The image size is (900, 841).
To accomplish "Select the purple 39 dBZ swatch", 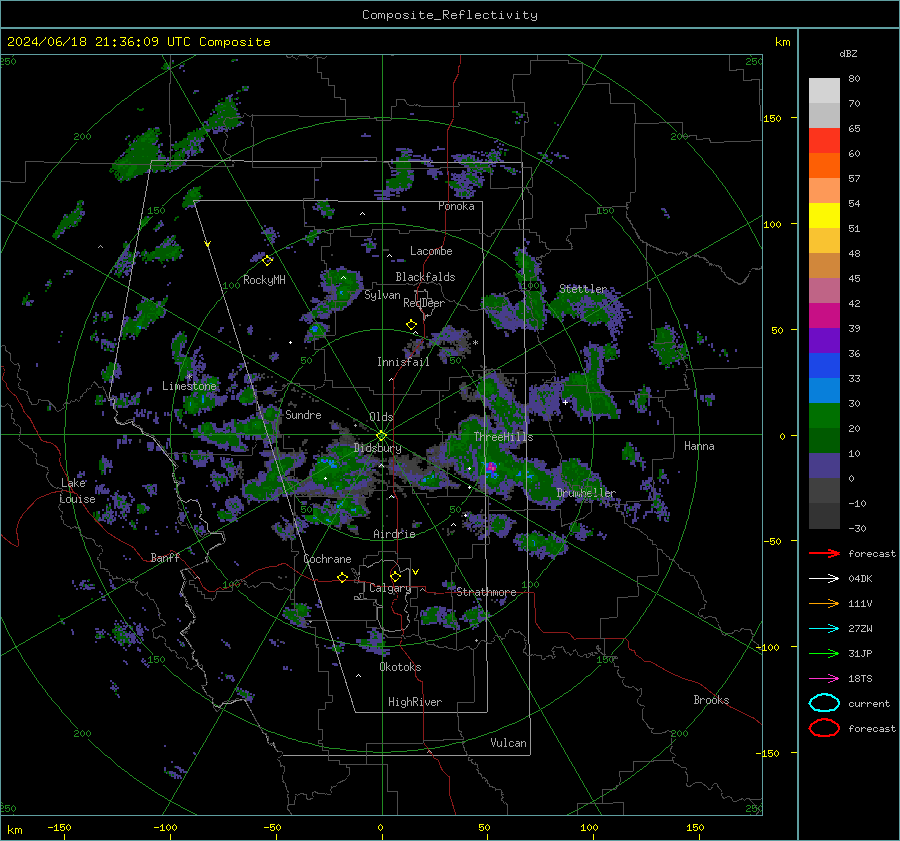I will (x=824, y=340).
